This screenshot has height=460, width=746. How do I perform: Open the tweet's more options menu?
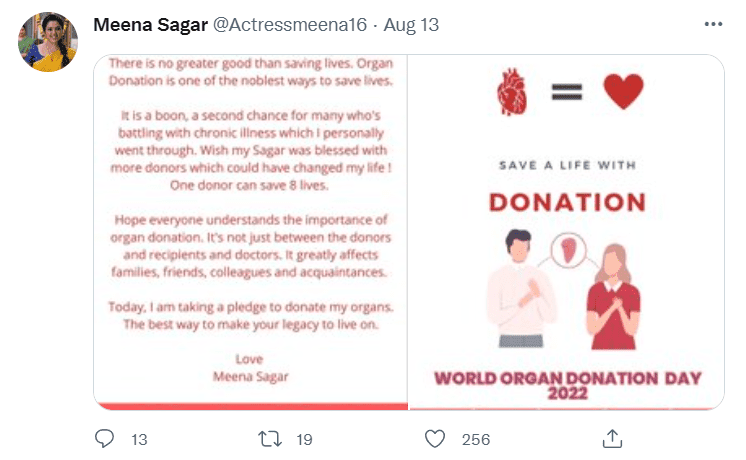[x=713, y=24]
